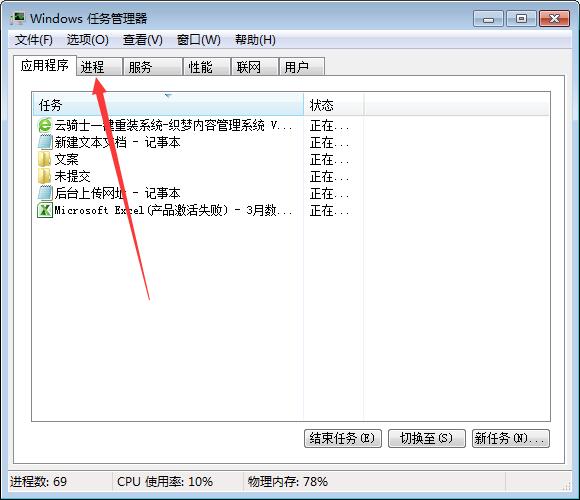This screenshot has width=580, height=500.
Task: Open the 帮助(H) menu
Action: point(255,40)
